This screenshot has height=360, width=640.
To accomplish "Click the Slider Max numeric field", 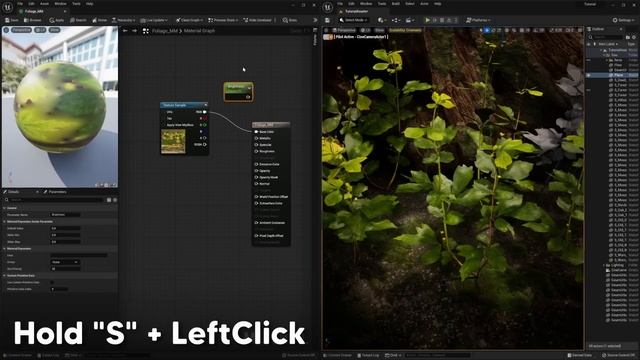I will tap(65, 242).
